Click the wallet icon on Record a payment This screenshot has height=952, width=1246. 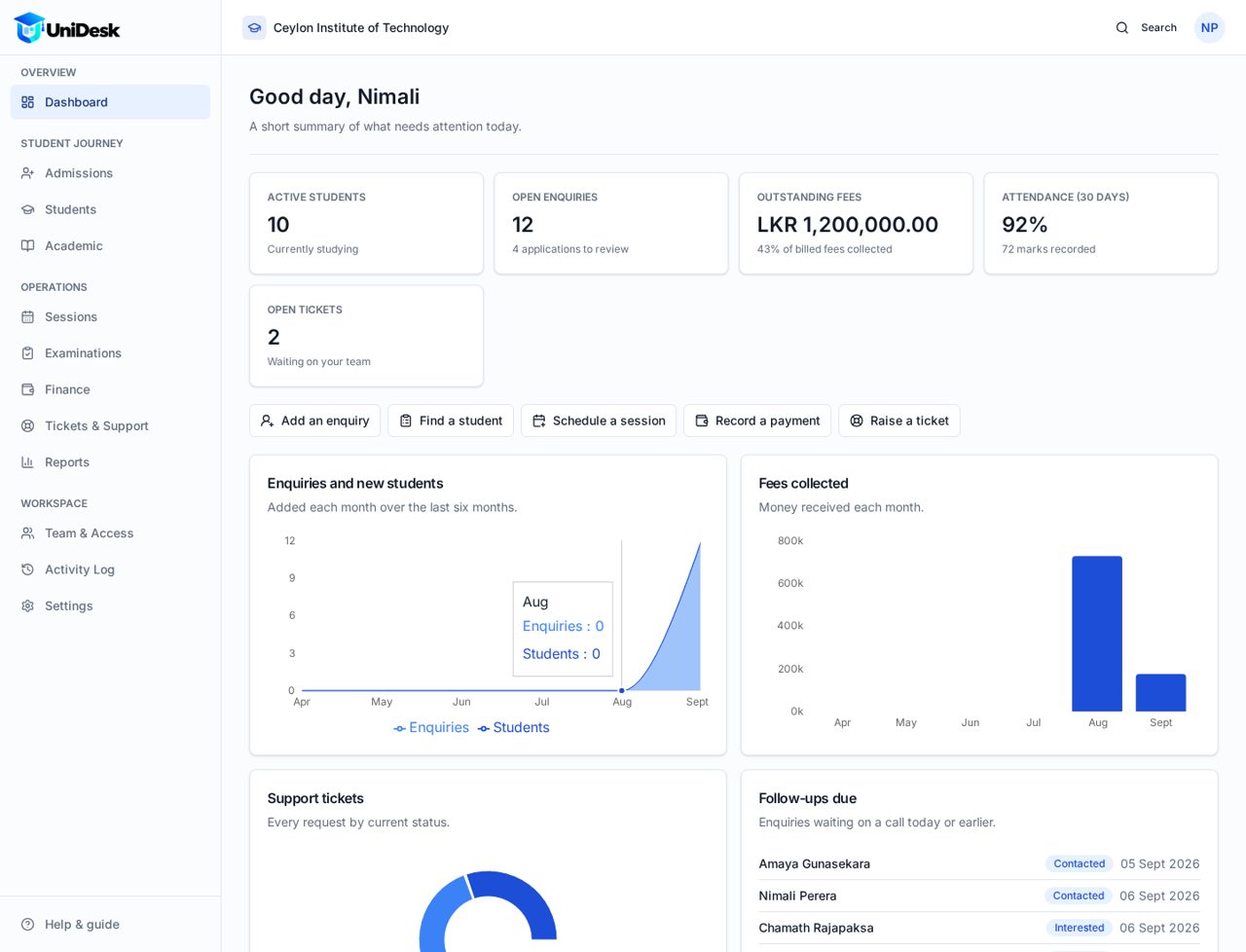(x=701, y=421)
